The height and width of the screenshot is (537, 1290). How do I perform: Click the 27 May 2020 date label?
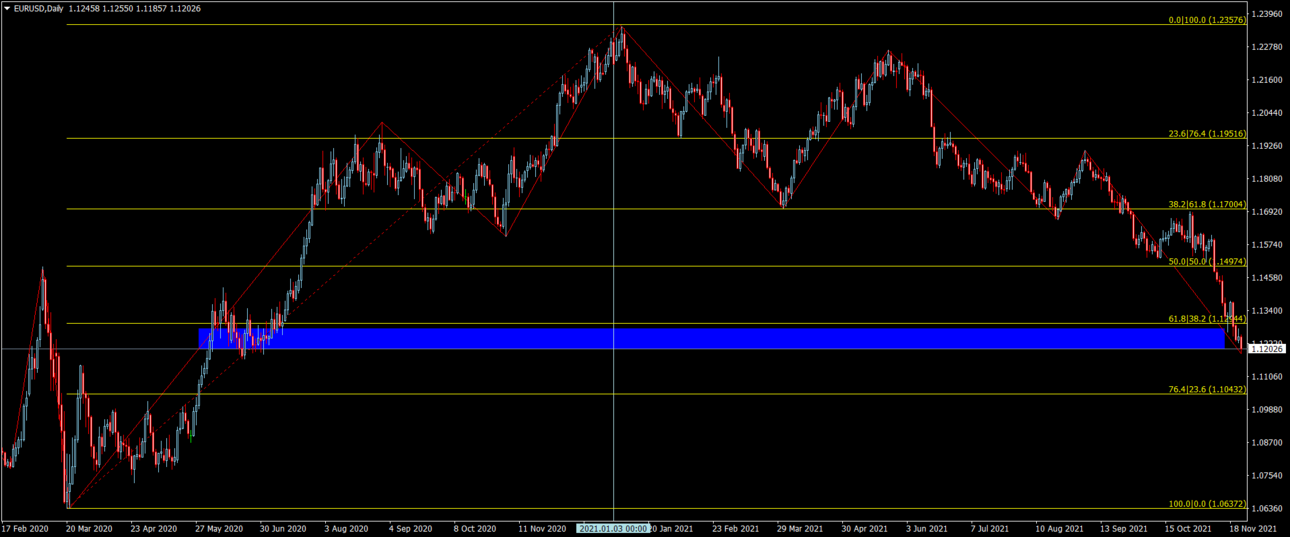tap(218, 528)
